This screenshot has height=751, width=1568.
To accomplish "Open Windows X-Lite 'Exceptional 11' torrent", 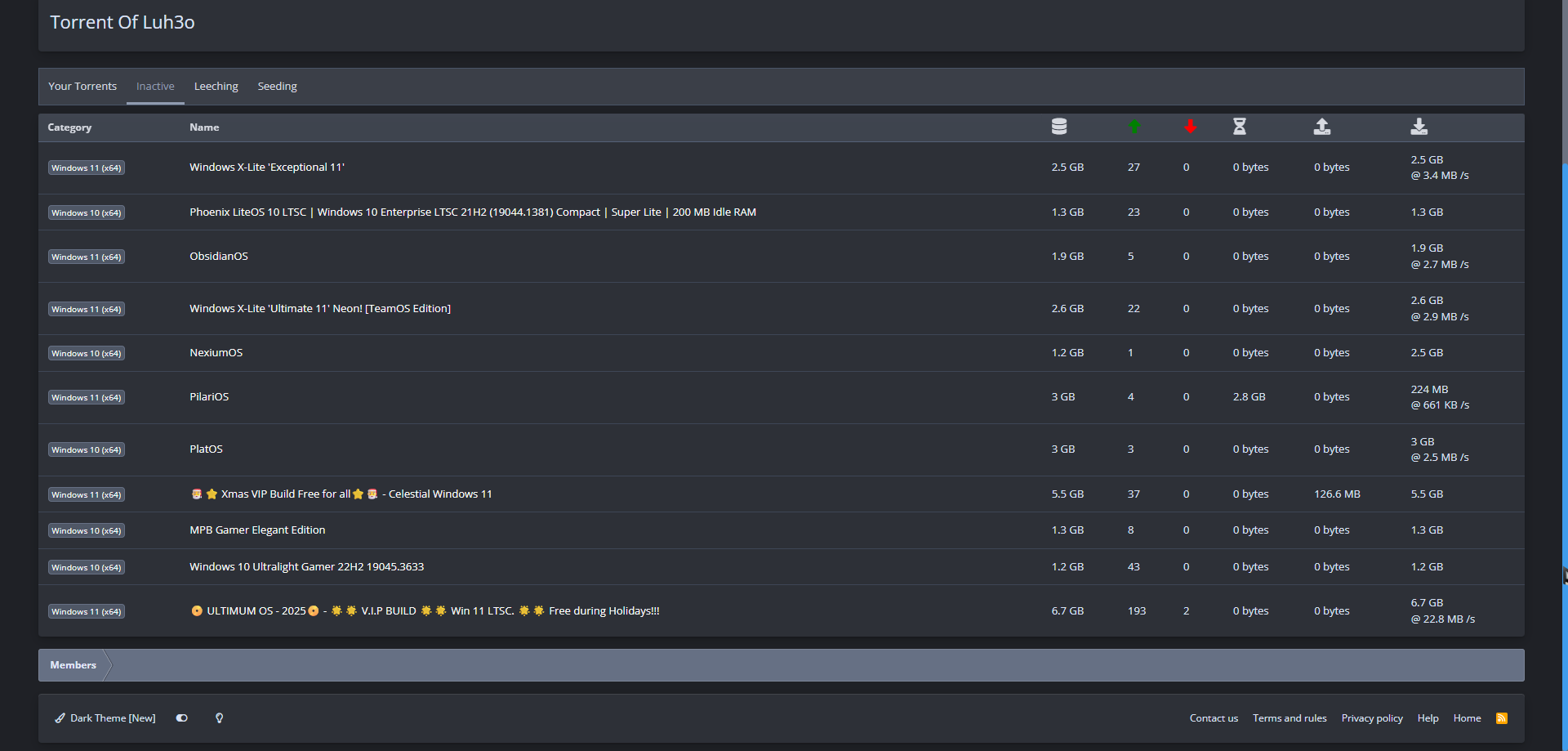I will click(267, 168).
